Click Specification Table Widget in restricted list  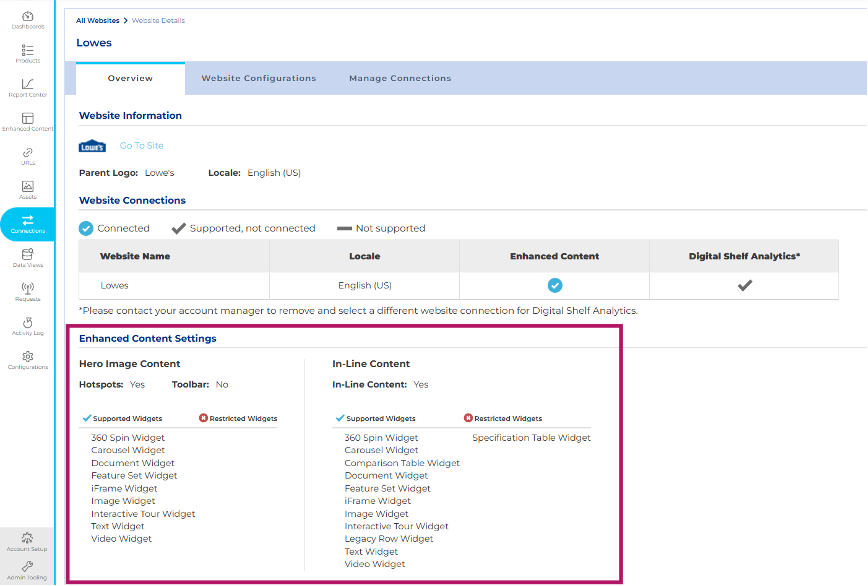(x=531, y=438)
